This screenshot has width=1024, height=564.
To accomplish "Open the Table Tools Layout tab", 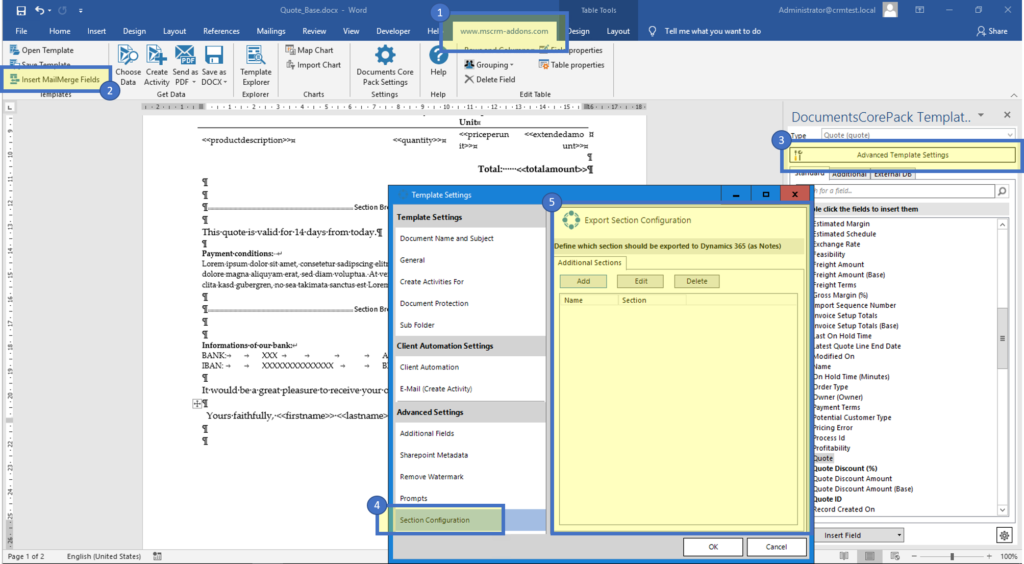I will click(x=618, y=31).
